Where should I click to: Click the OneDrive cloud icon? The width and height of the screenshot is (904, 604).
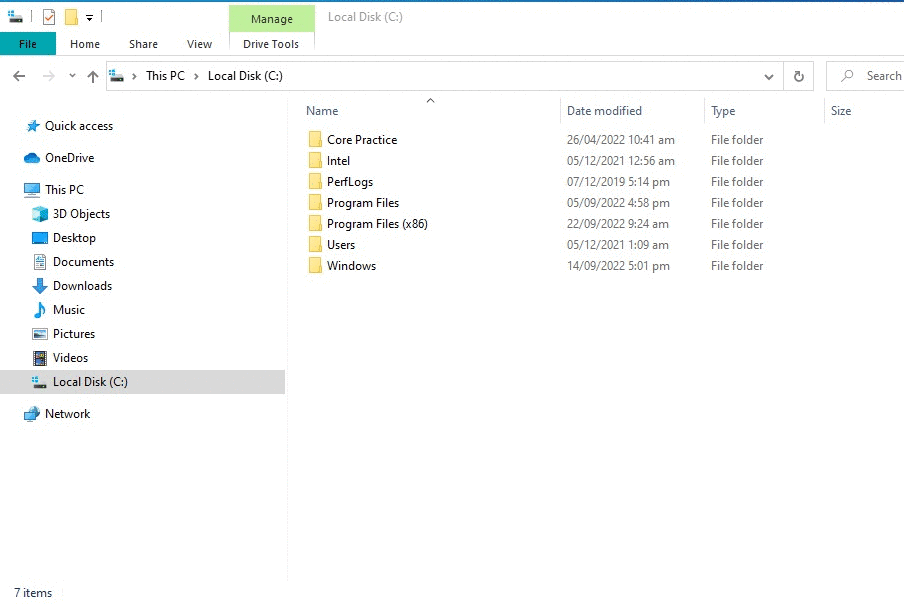click(x=32, y=158)
